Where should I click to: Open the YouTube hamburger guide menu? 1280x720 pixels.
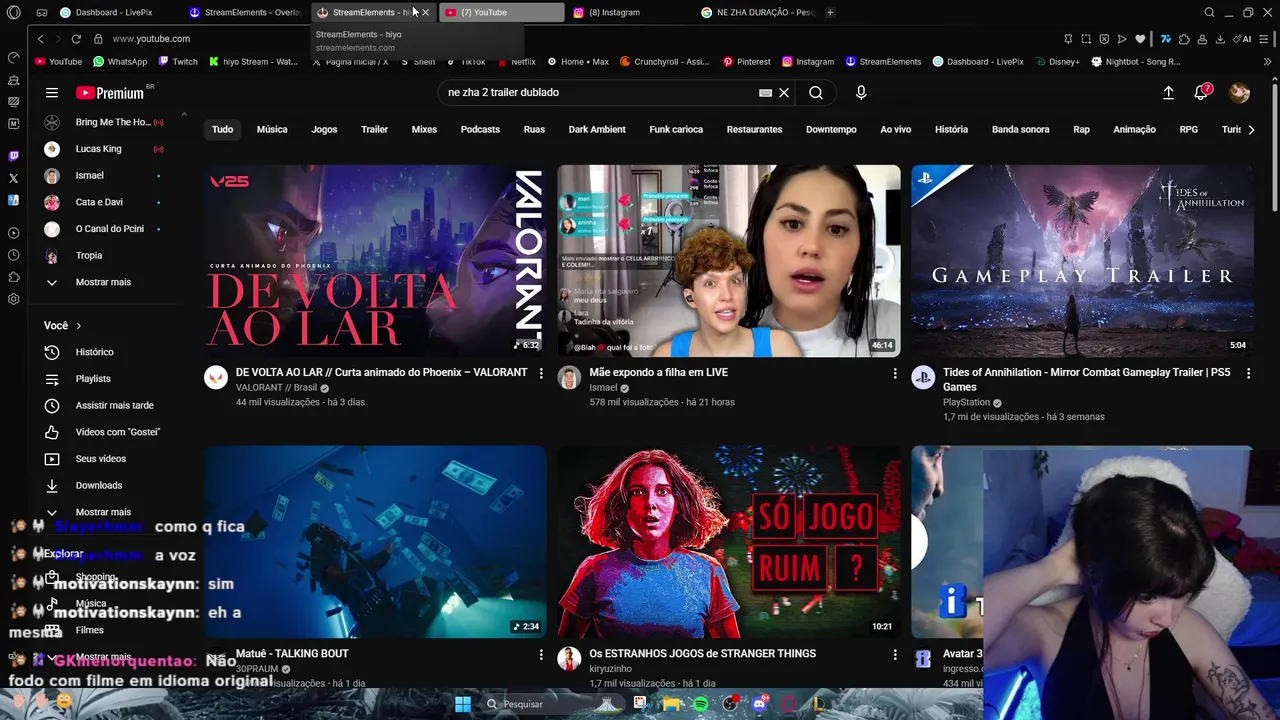[52, 93]
